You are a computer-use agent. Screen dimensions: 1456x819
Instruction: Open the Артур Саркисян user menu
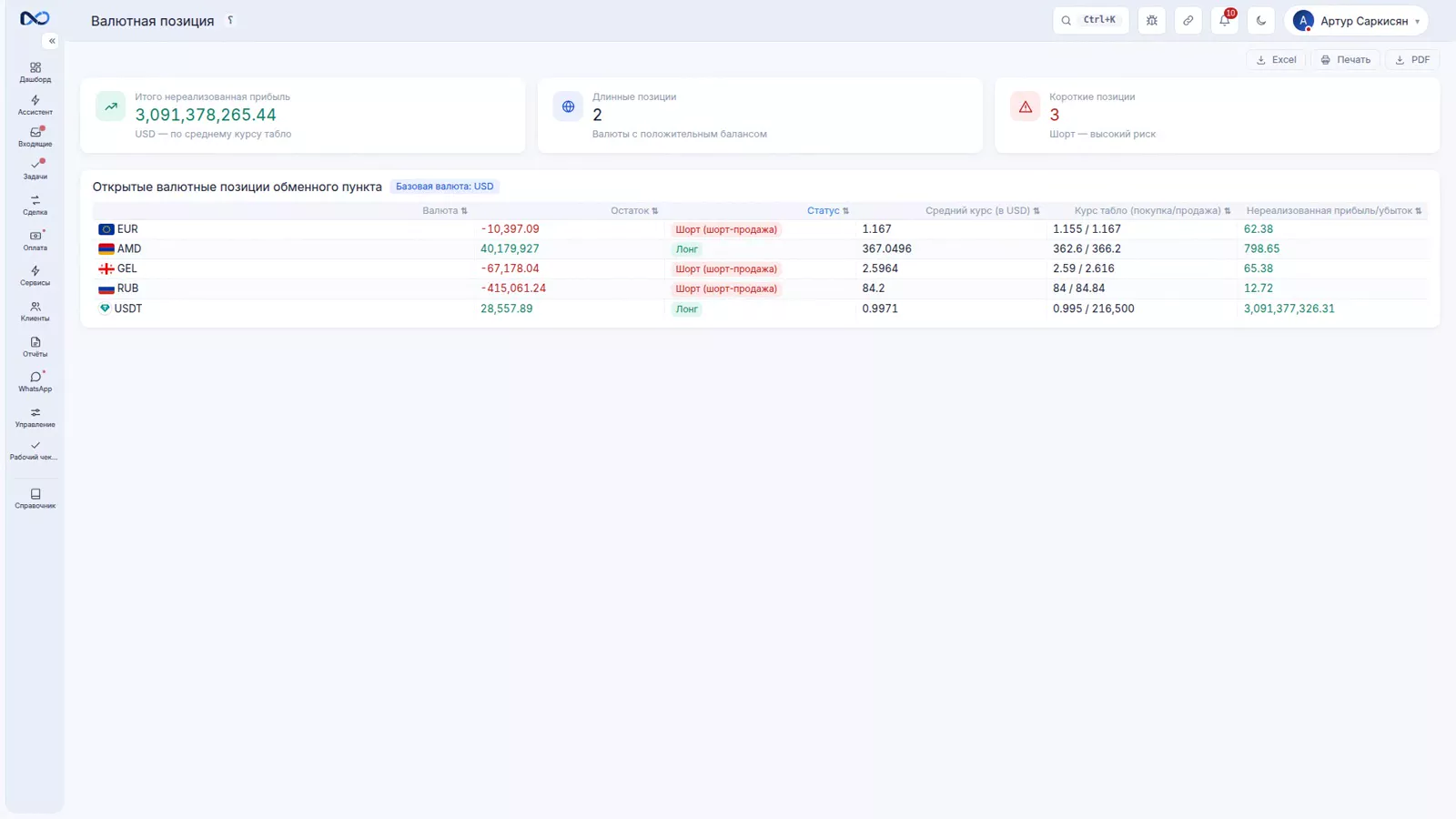[1356, 20]
